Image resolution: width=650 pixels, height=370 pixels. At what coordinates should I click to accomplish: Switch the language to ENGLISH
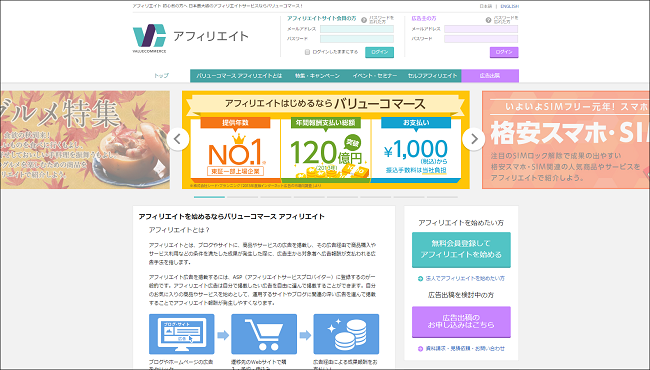pyautogui.click(x=509, y=6)
